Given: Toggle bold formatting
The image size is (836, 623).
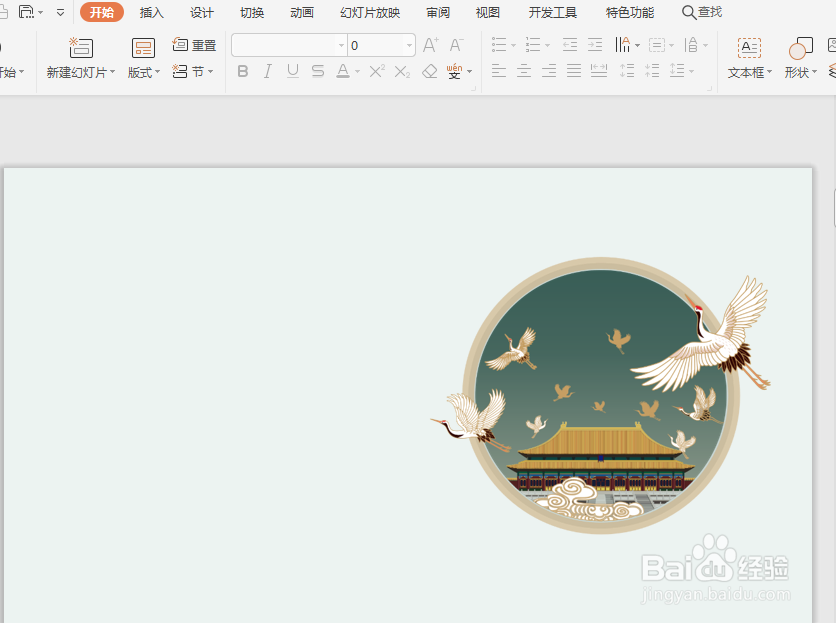Looking at the screenshot, I should [x=242, y=71].
